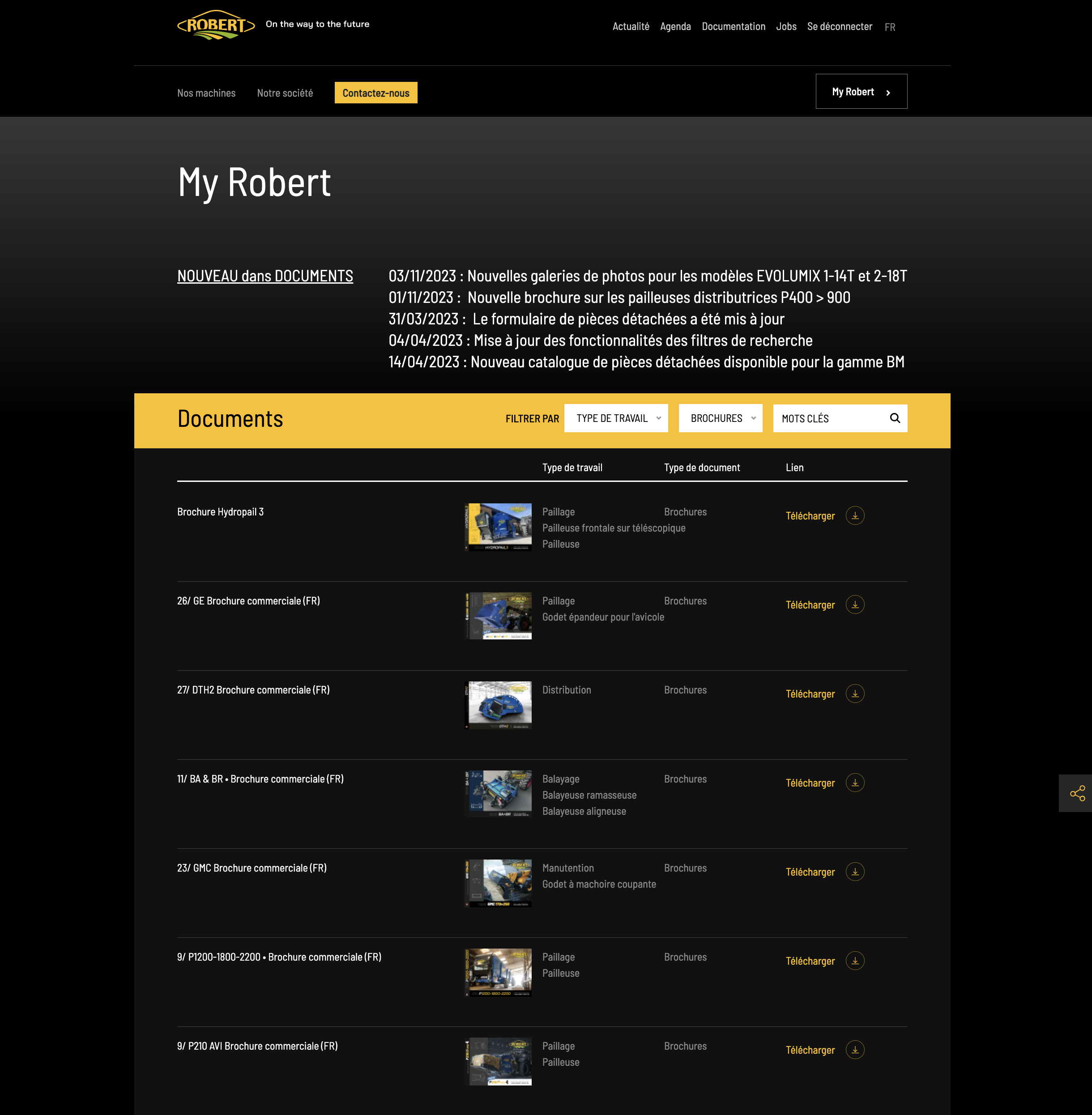Click the Type de travail column header
Viewport: 1092px width, 1115px height.
pyautogui.click(x=572, y=468)
